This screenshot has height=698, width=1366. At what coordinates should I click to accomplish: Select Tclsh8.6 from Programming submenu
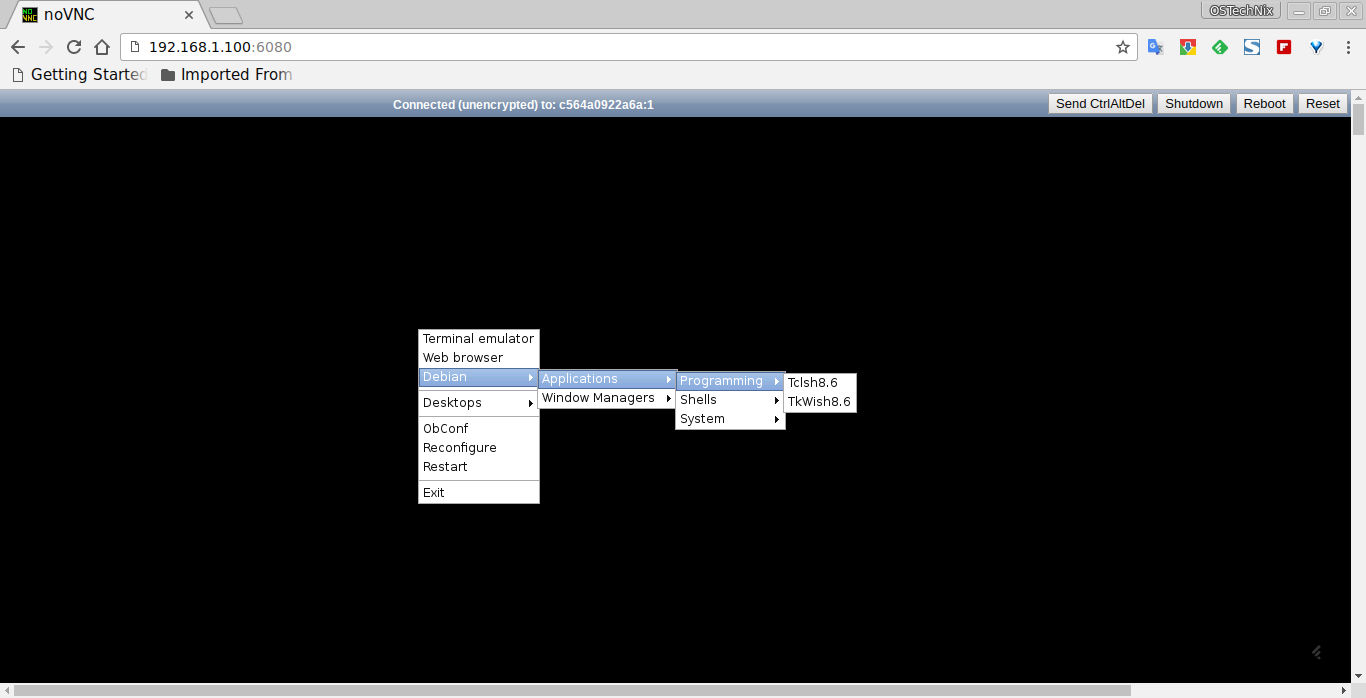tap(813, 383)
